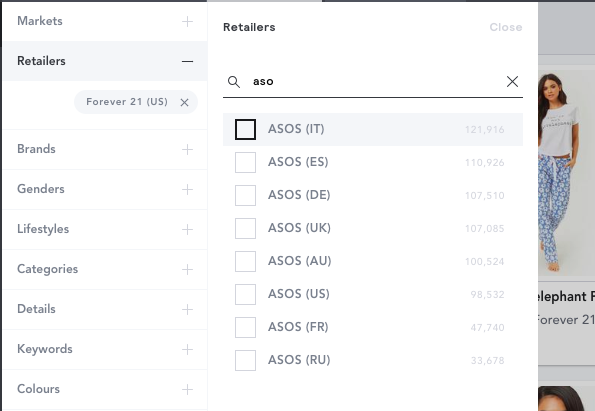595x411 pixels.
Task: Expand the Categories filter section
Action: (x=105, y=269)
